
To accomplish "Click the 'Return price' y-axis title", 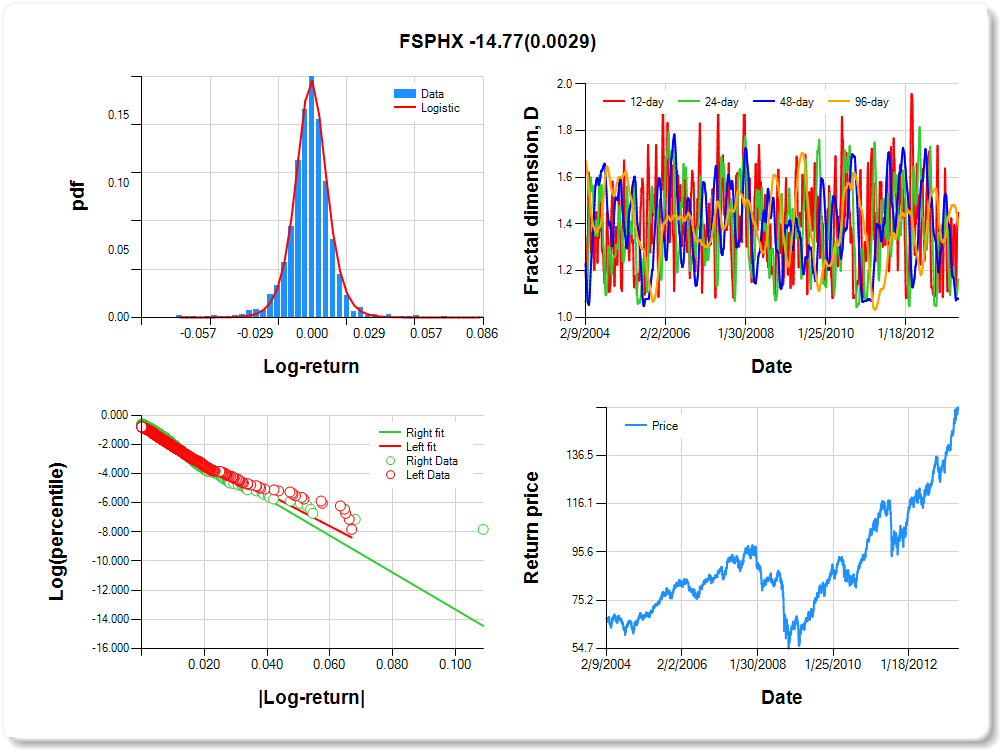I will [531, 527].
